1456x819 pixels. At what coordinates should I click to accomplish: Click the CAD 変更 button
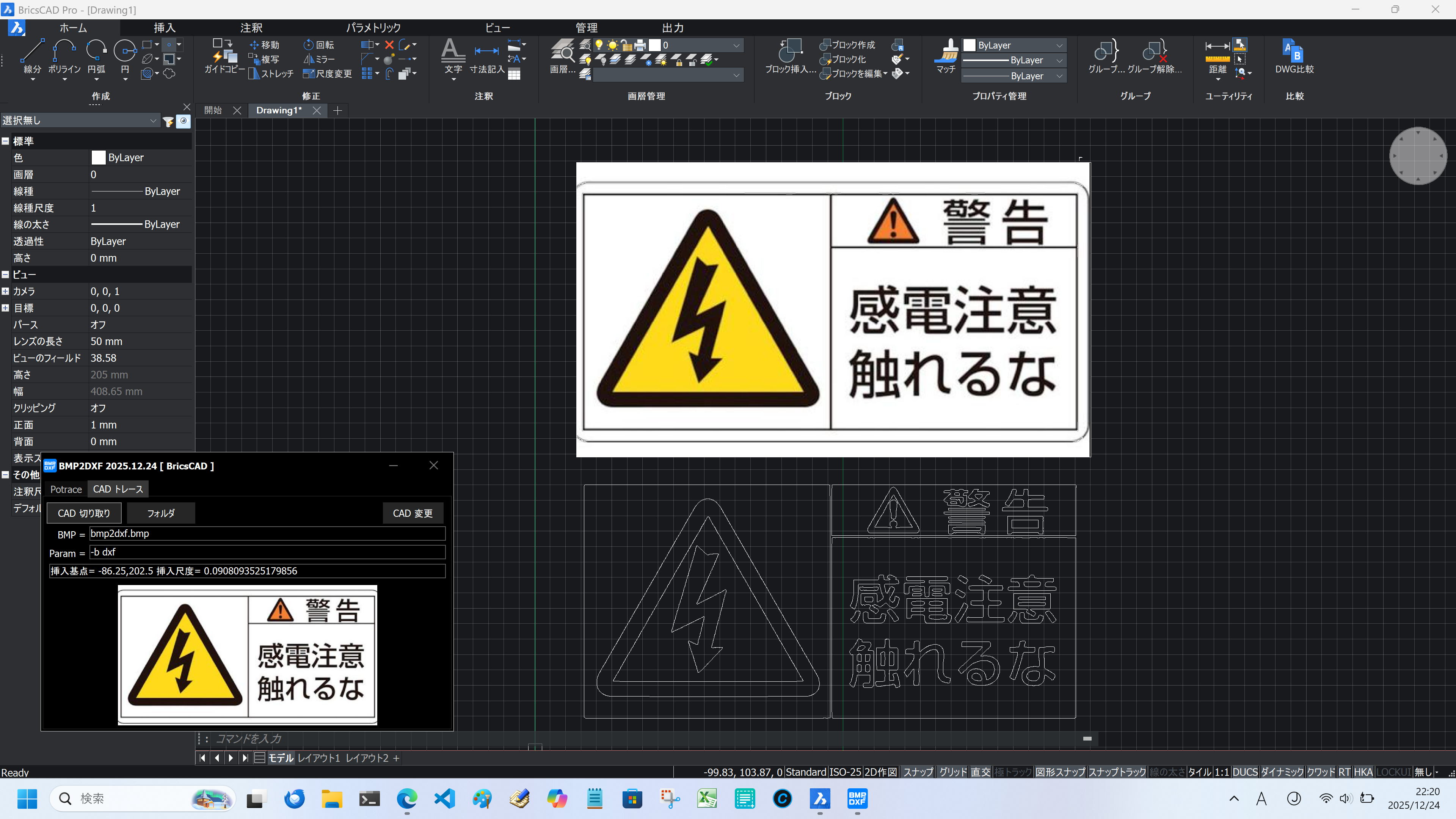[x=413, y=513]
